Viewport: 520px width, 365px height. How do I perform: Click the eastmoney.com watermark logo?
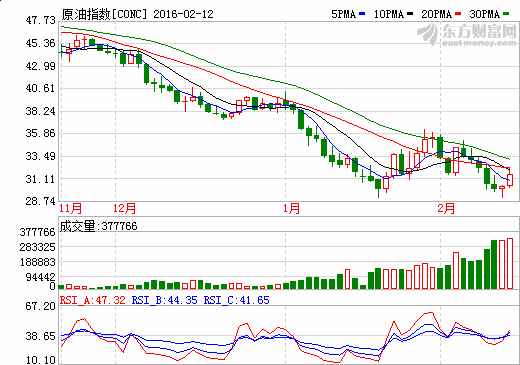point(467,35)
